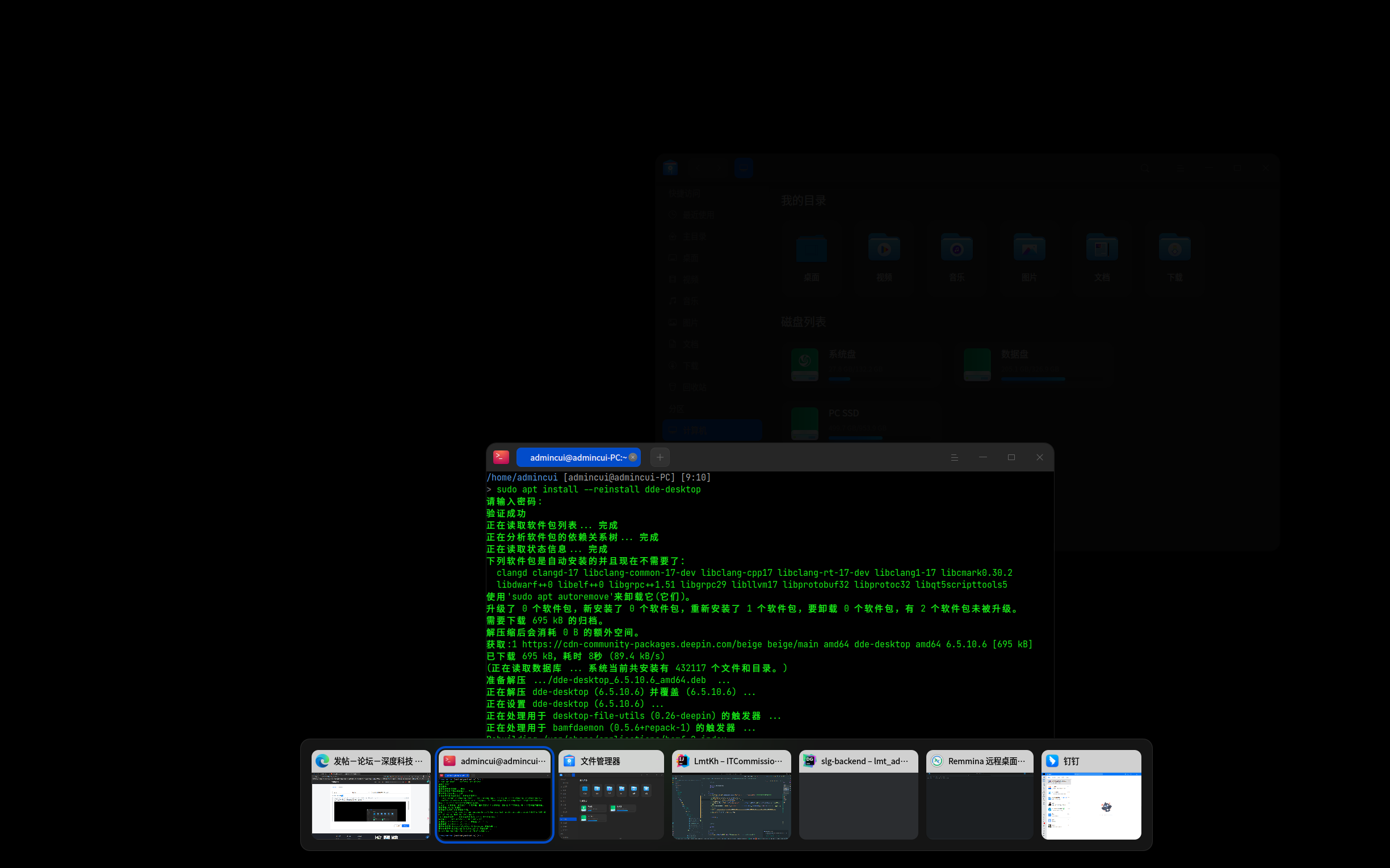
Task: Open the terminal hamburger menu
Action: (955, 457)
